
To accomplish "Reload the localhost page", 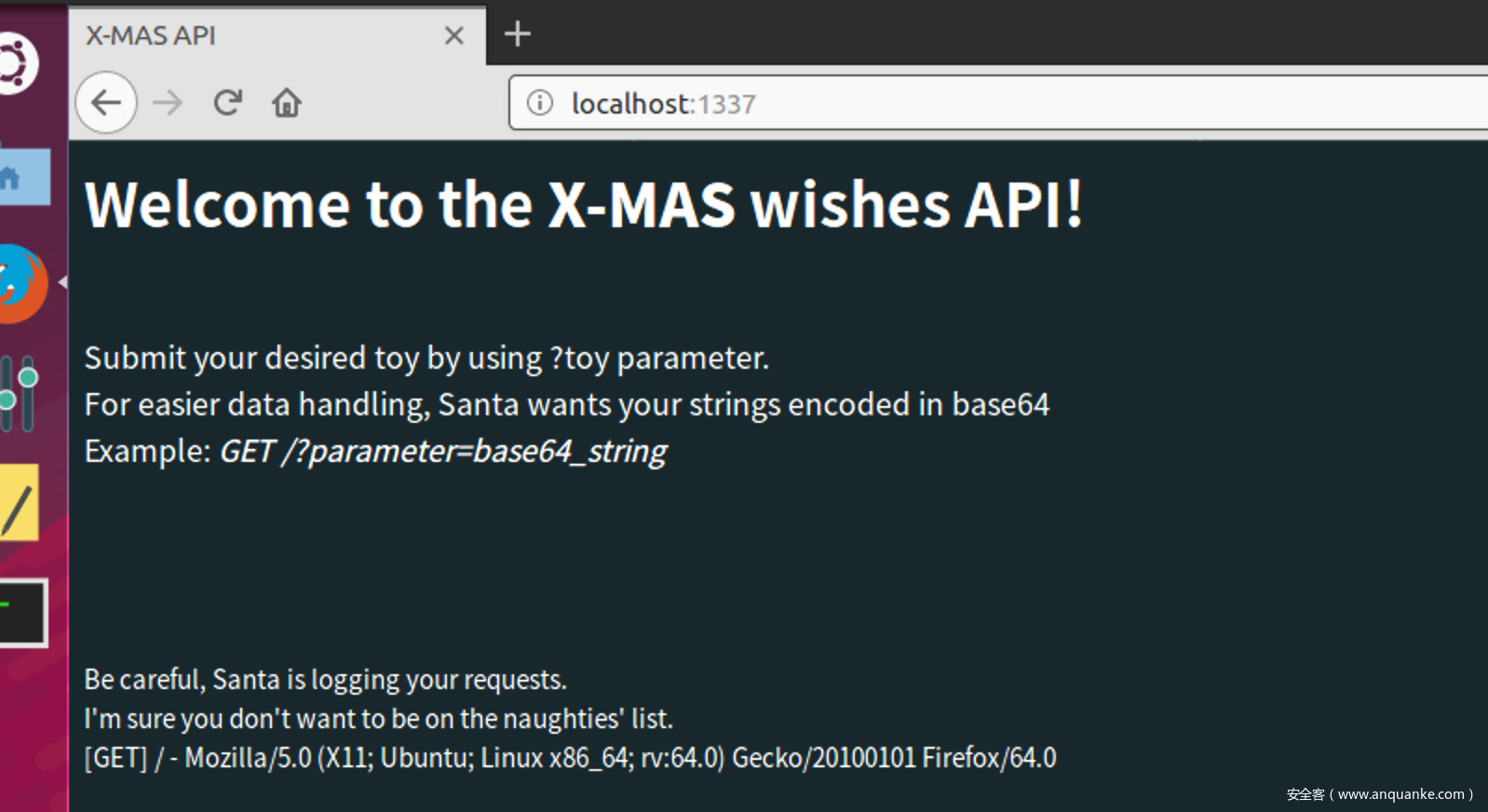I will (228, 102).
